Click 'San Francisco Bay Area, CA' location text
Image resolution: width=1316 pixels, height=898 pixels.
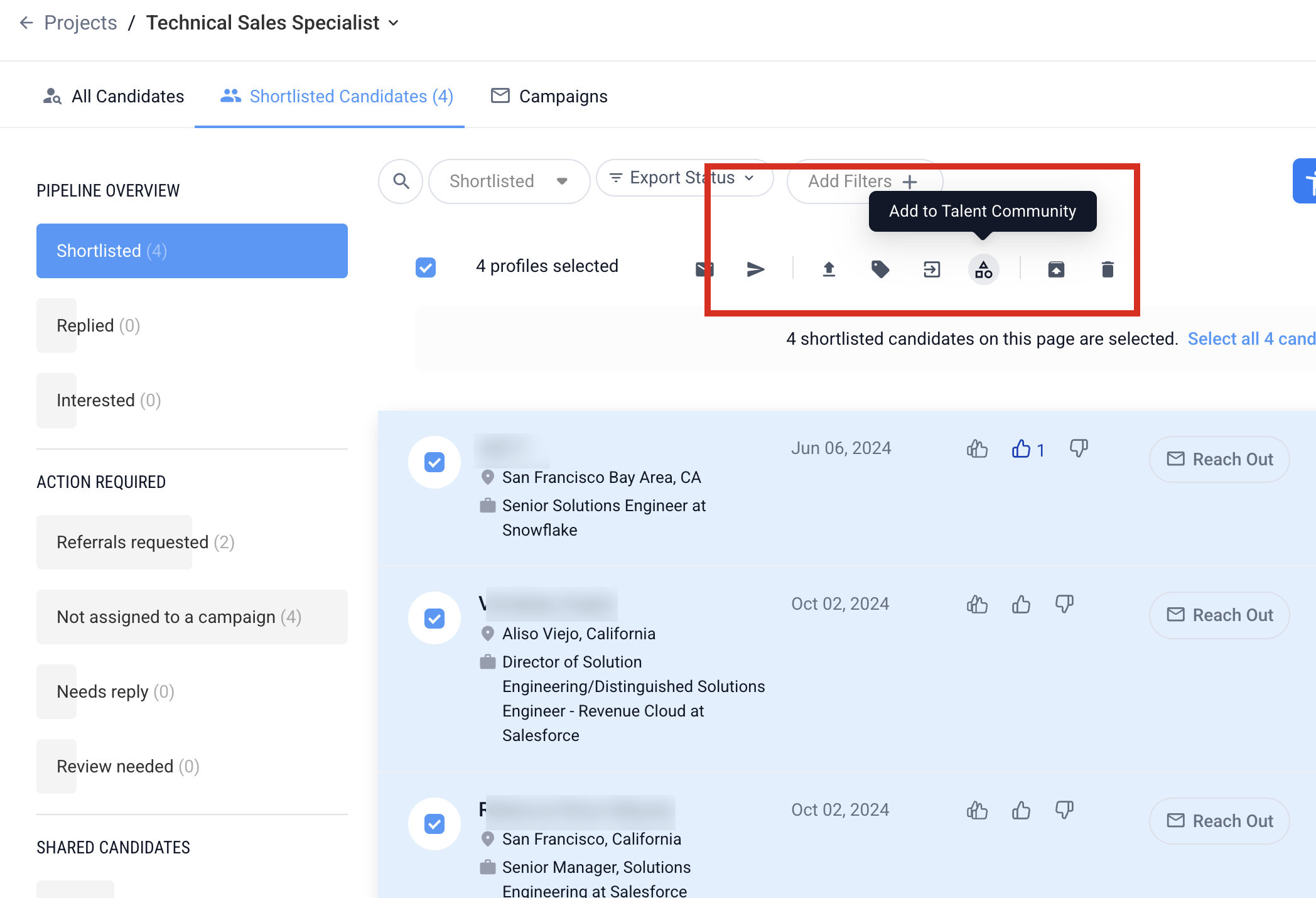601,477
